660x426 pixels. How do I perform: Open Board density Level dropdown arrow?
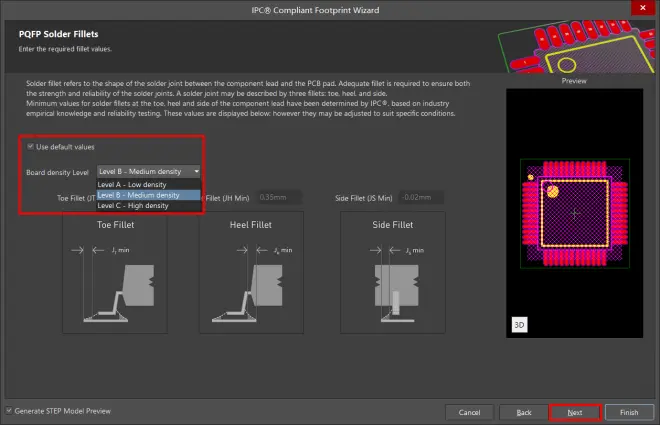(x=196, y=171)
